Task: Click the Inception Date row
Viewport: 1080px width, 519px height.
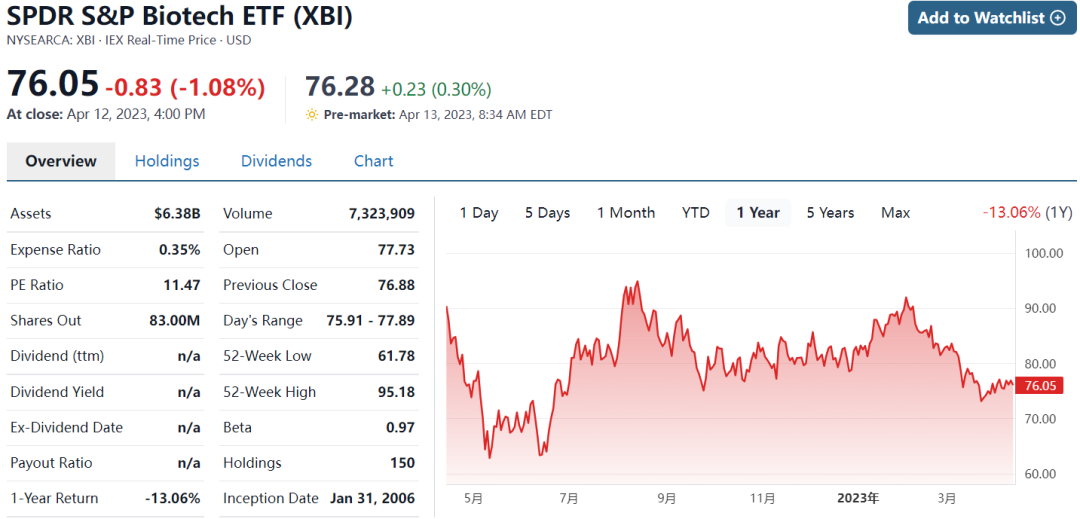Action: (318, 498)
